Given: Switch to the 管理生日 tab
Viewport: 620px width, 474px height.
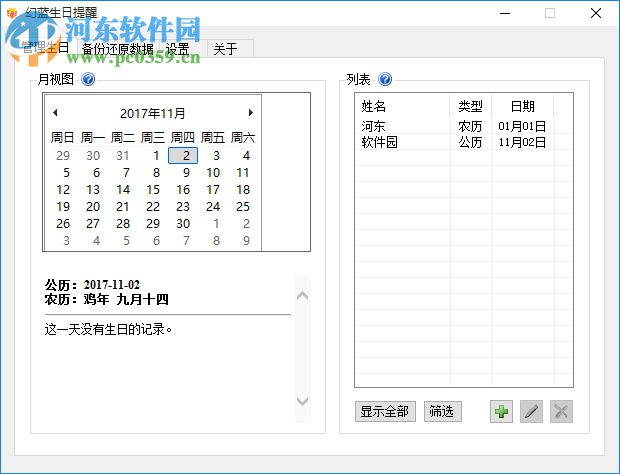Looking at the screenshot, I should 46,48.
